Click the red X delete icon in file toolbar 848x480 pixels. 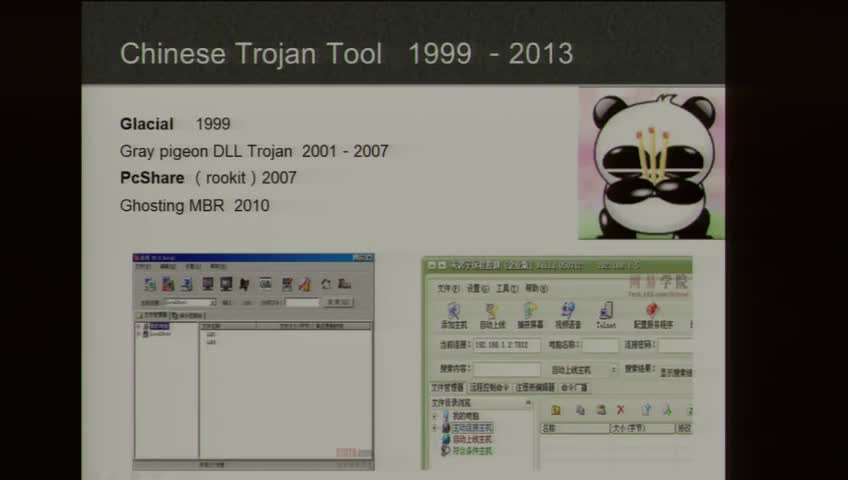[620, 410]
